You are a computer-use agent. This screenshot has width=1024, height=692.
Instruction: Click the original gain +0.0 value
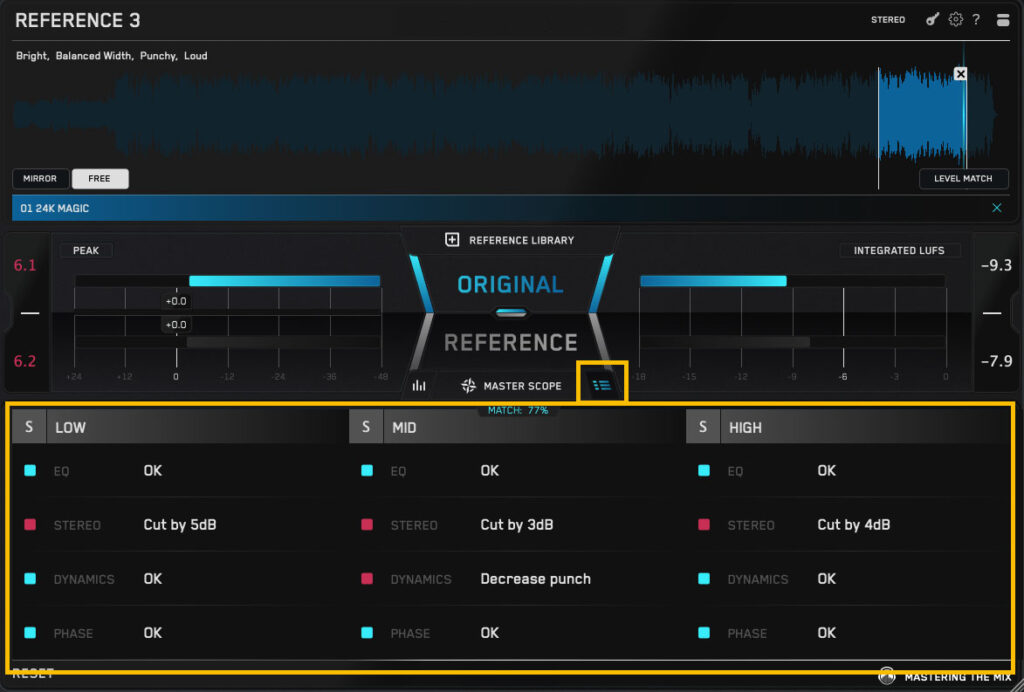176,301
